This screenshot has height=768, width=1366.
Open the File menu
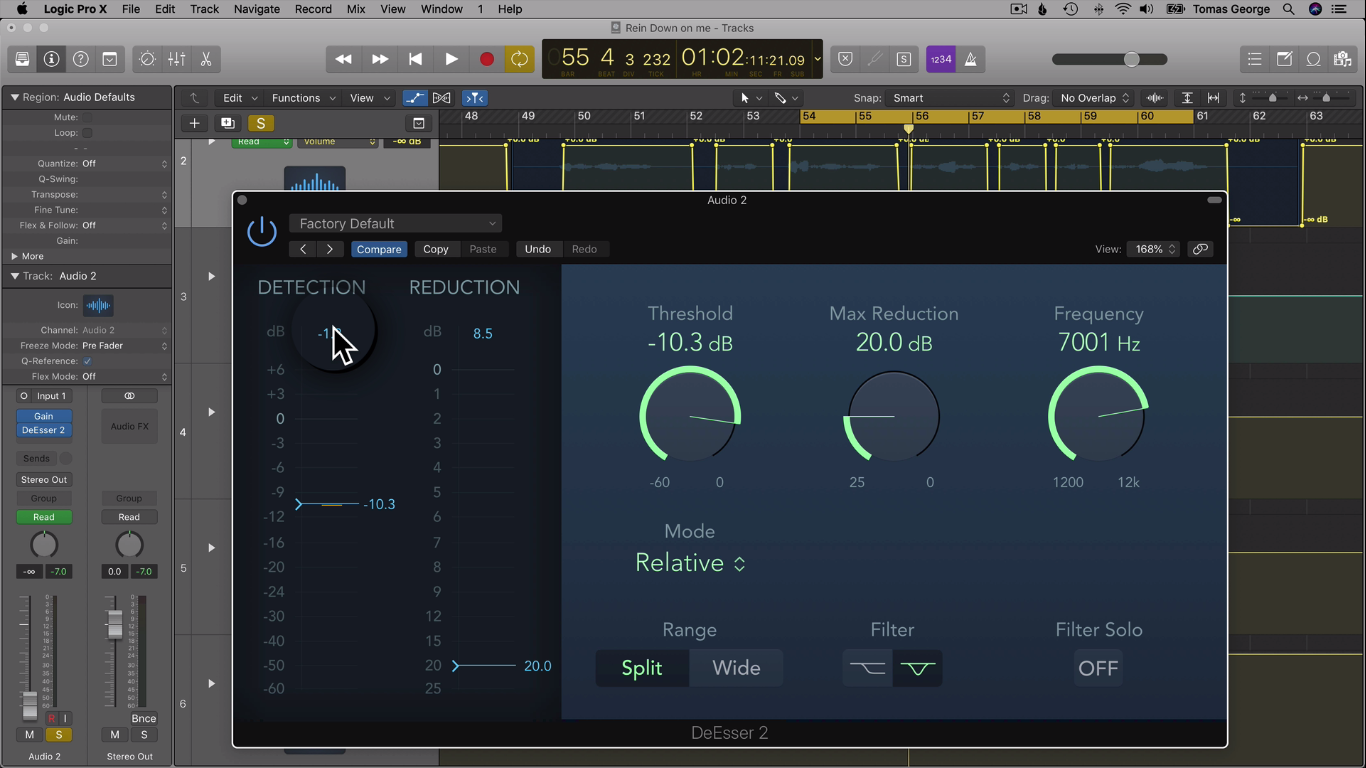pos(130,9)
